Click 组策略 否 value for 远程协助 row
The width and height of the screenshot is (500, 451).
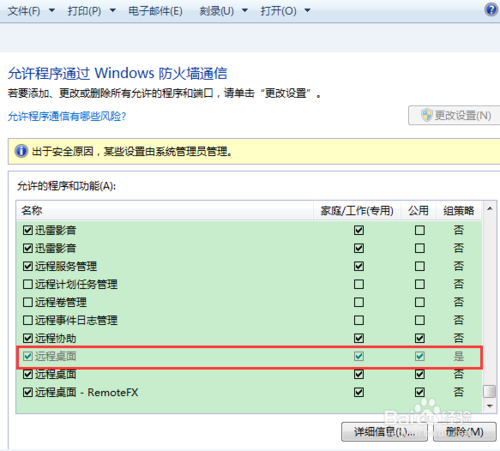459,338
